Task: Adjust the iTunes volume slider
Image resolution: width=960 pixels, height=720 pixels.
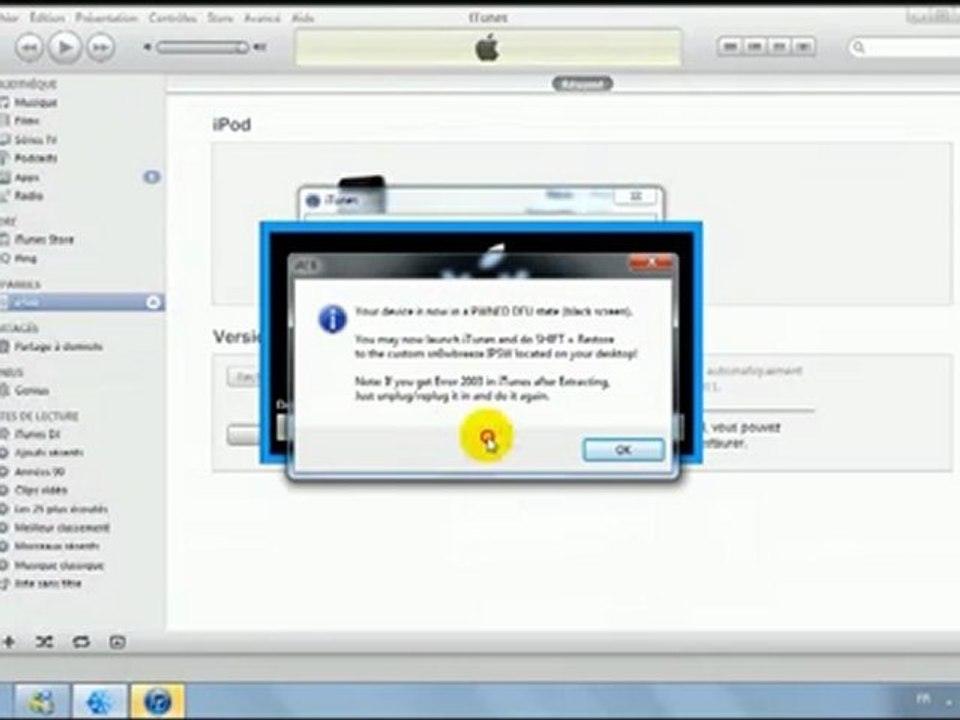Action: [203, 47]
